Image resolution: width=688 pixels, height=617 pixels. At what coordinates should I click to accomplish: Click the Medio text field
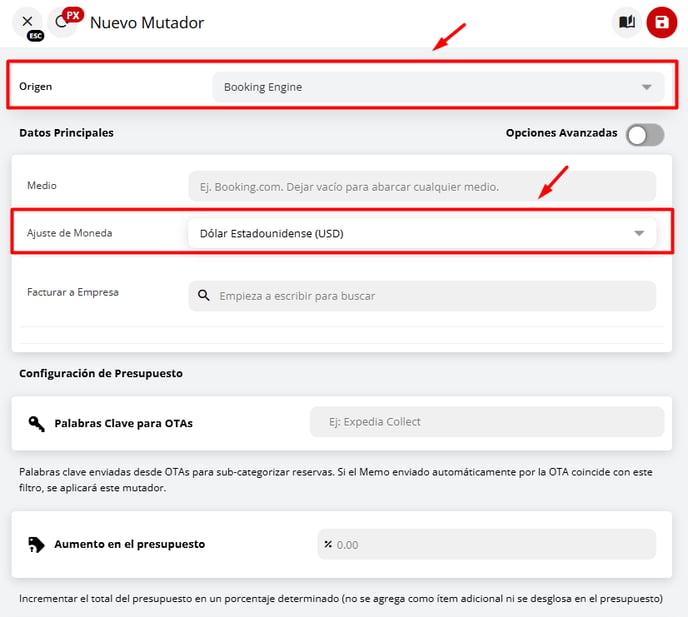tap(421, 186)
